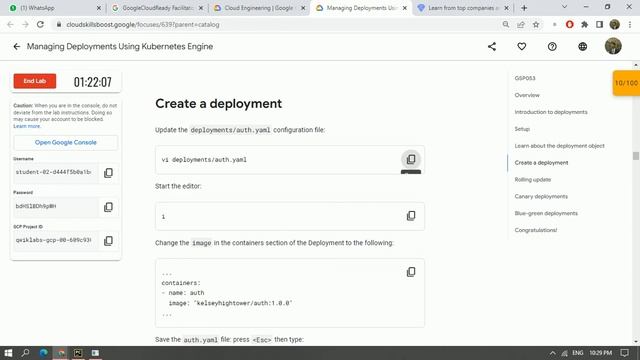Open browser extensions puzzle icon
The image size is (640, 360).
584,24
